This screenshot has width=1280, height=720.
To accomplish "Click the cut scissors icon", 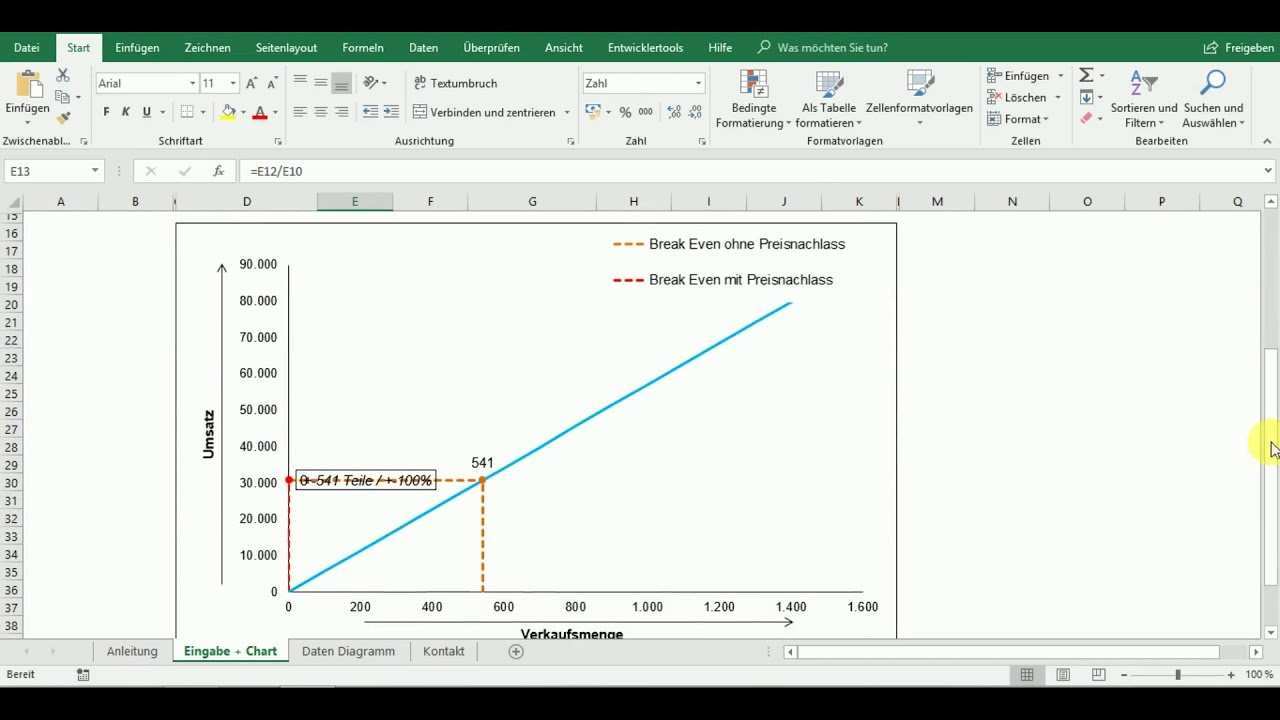I will pyautogui.click(x=63, y=75).
